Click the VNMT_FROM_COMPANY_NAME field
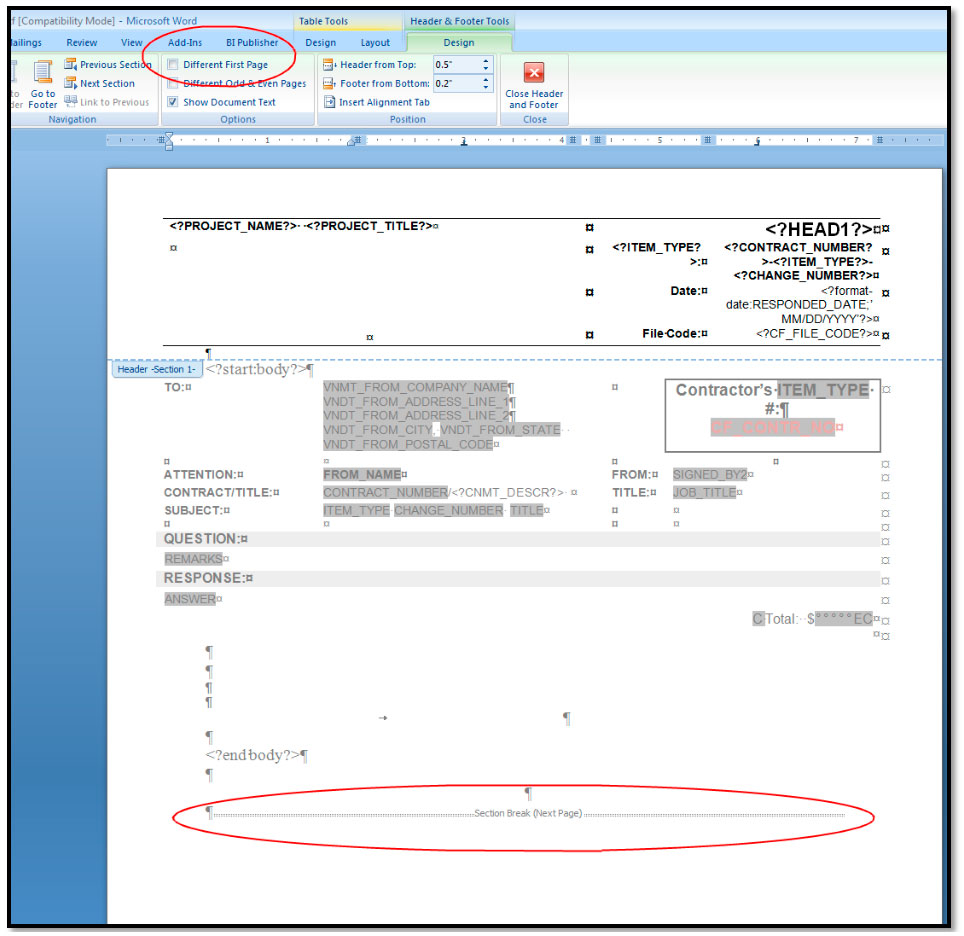 coord(416,387)
